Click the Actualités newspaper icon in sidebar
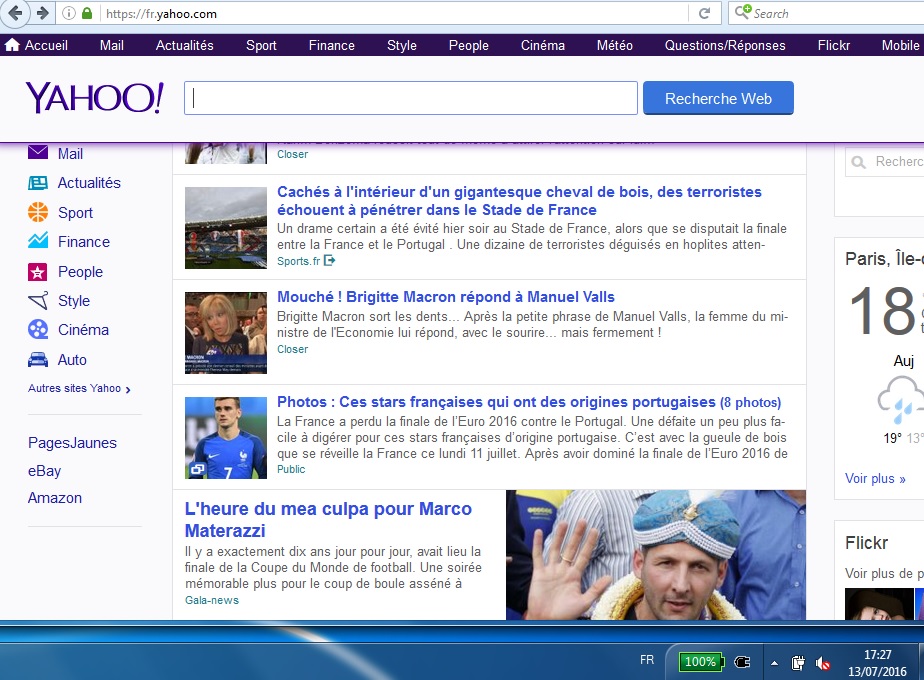924x680 pixels. 38,183
